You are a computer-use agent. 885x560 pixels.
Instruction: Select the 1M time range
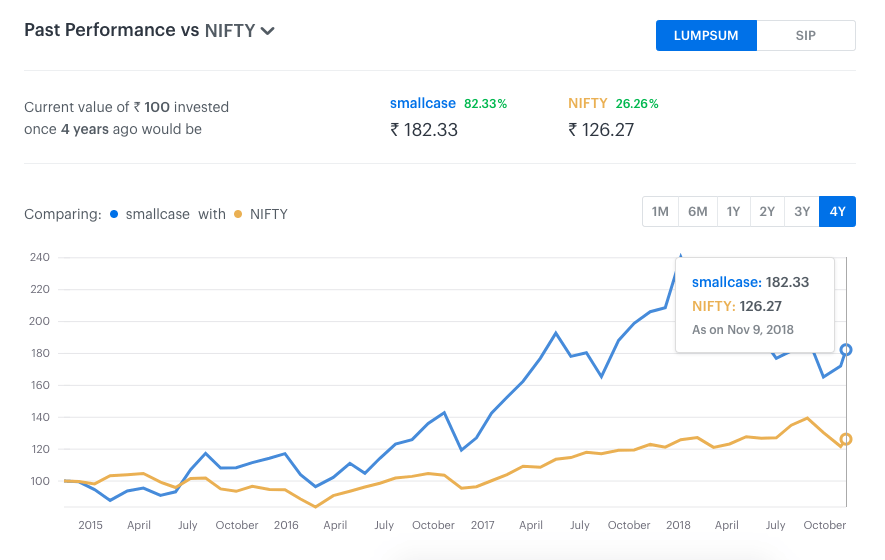(660, 212)
